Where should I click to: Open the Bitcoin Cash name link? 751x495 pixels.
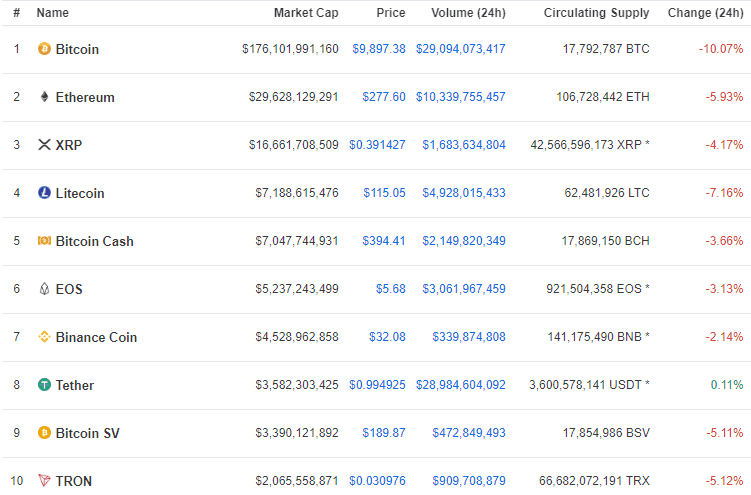94,241
